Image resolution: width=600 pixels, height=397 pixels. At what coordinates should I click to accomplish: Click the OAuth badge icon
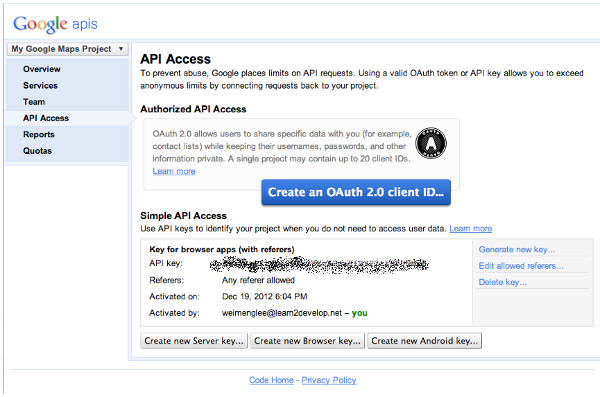pos(431,143)
